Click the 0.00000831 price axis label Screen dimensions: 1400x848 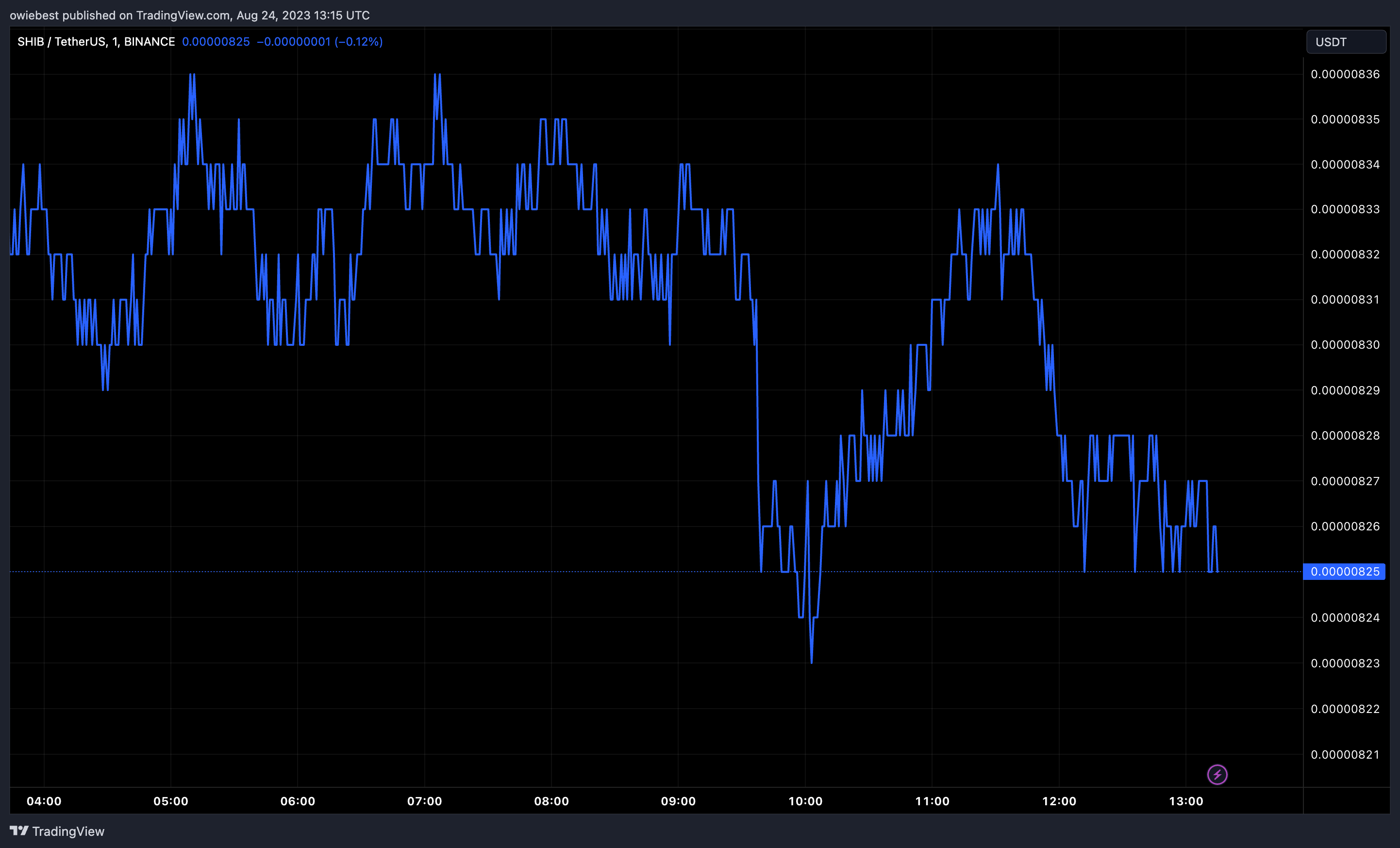[1345, 300]
